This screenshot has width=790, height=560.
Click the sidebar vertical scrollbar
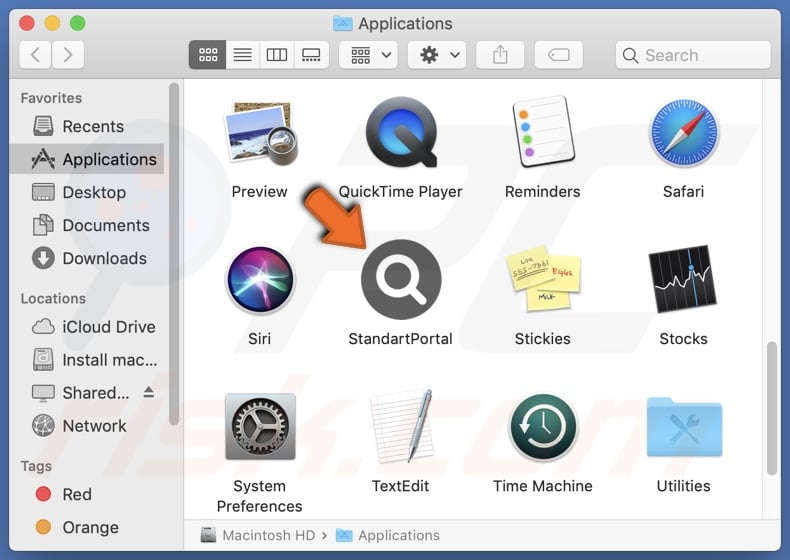click(174, 254)
